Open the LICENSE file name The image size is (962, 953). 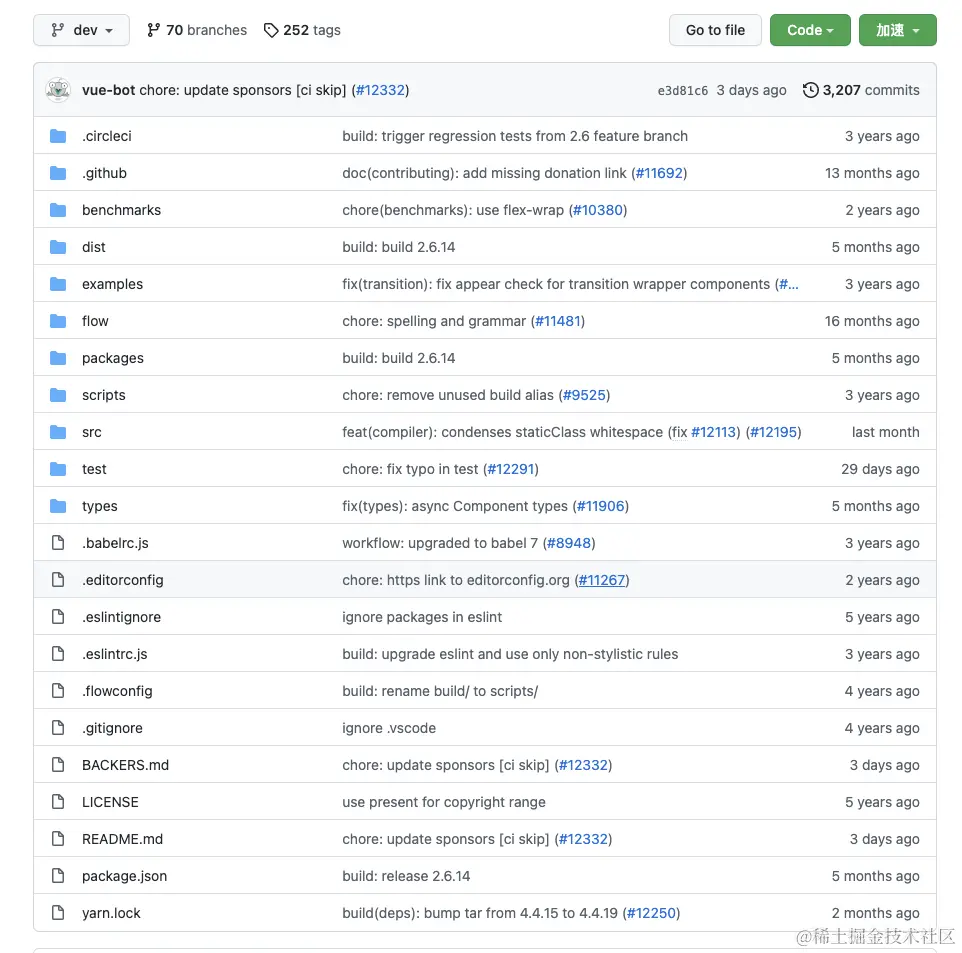coord(110,802)
